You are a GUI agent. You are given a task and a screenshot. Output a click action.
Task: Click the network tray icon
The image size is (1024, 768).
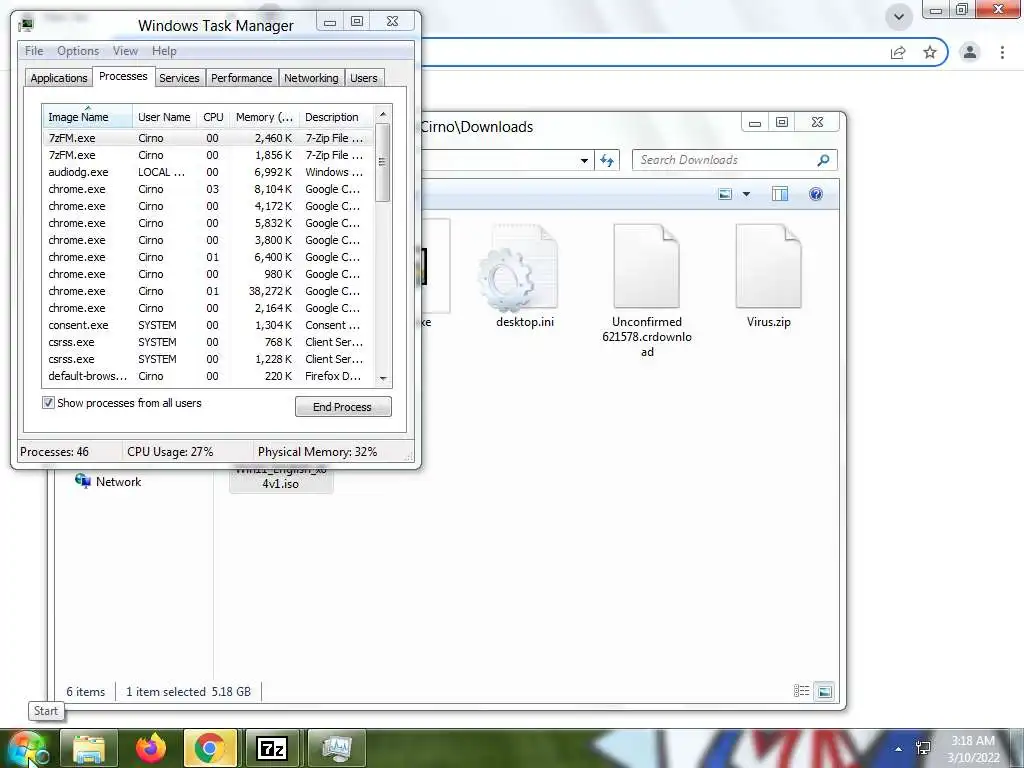[x=923, y=748]
